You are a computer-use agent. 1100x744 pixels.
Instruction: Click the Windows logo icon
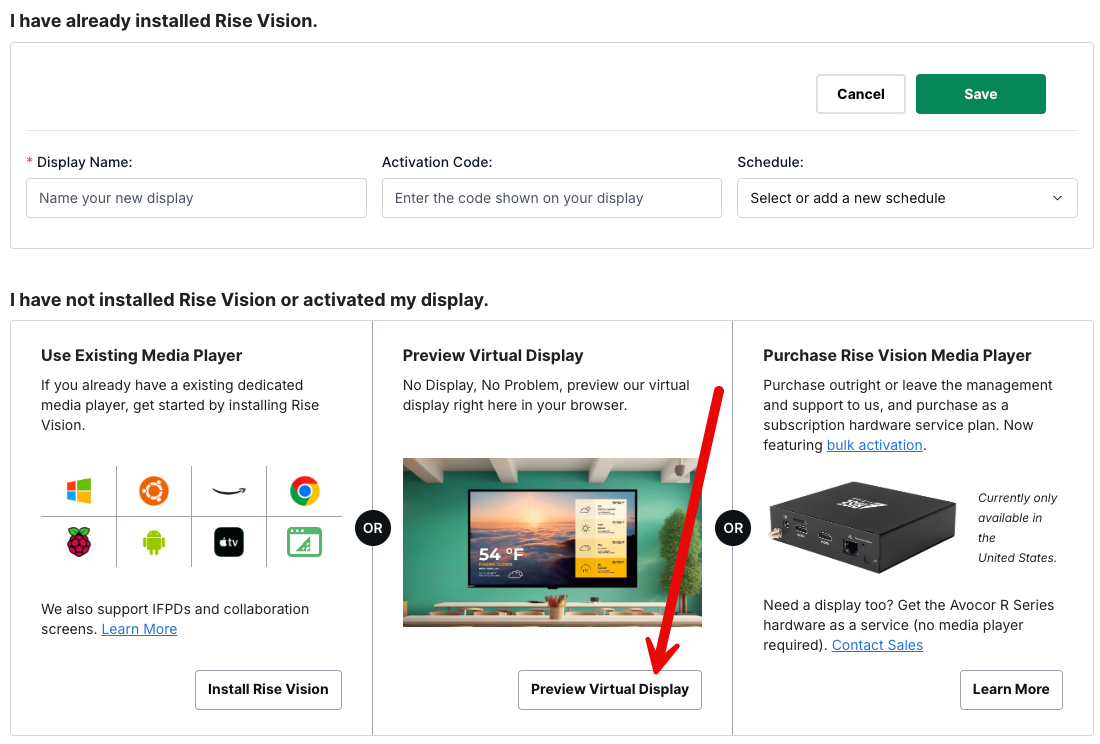point(79,491)
